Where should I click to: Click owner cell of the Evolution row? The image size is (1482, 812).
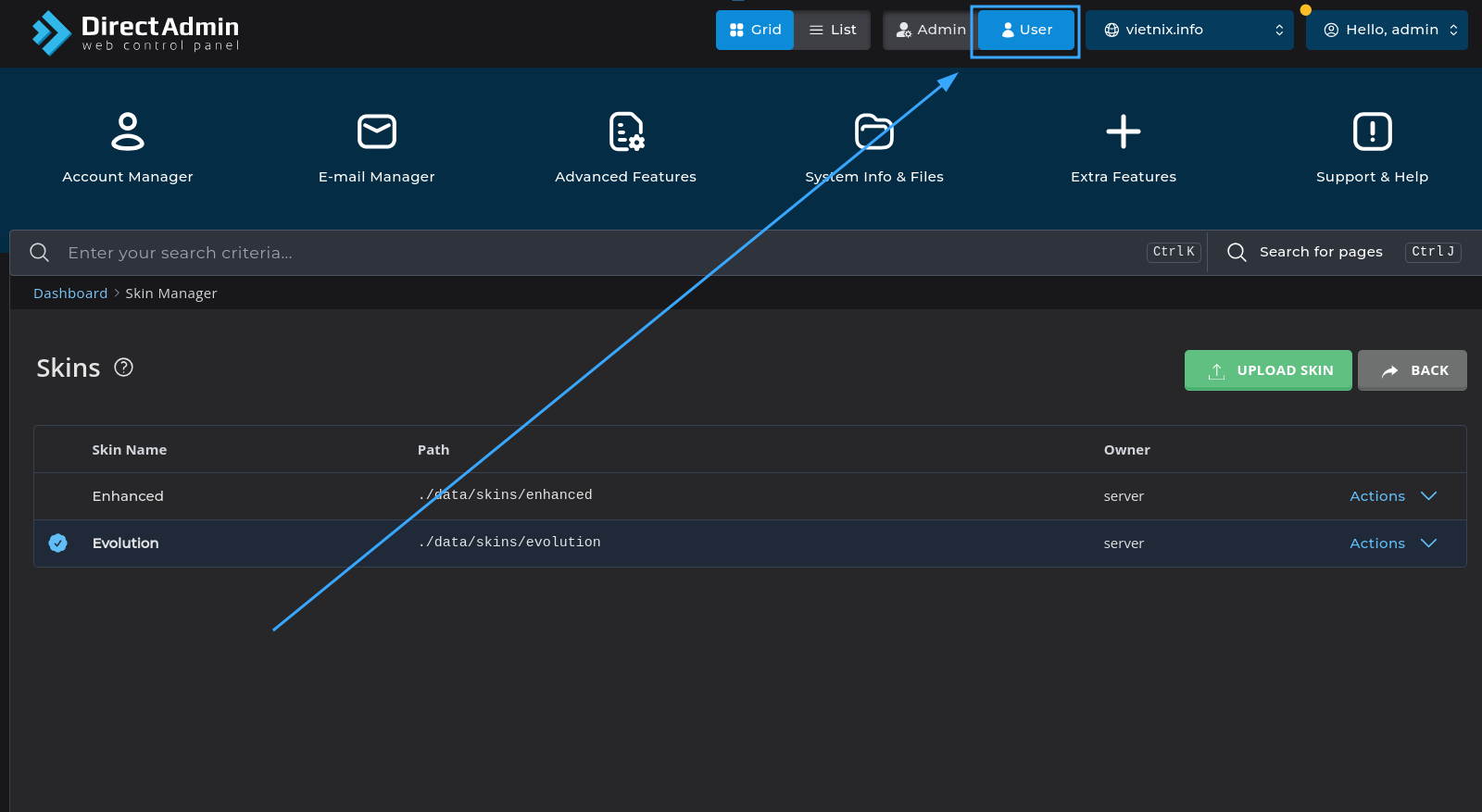[x=1124, y=543]
